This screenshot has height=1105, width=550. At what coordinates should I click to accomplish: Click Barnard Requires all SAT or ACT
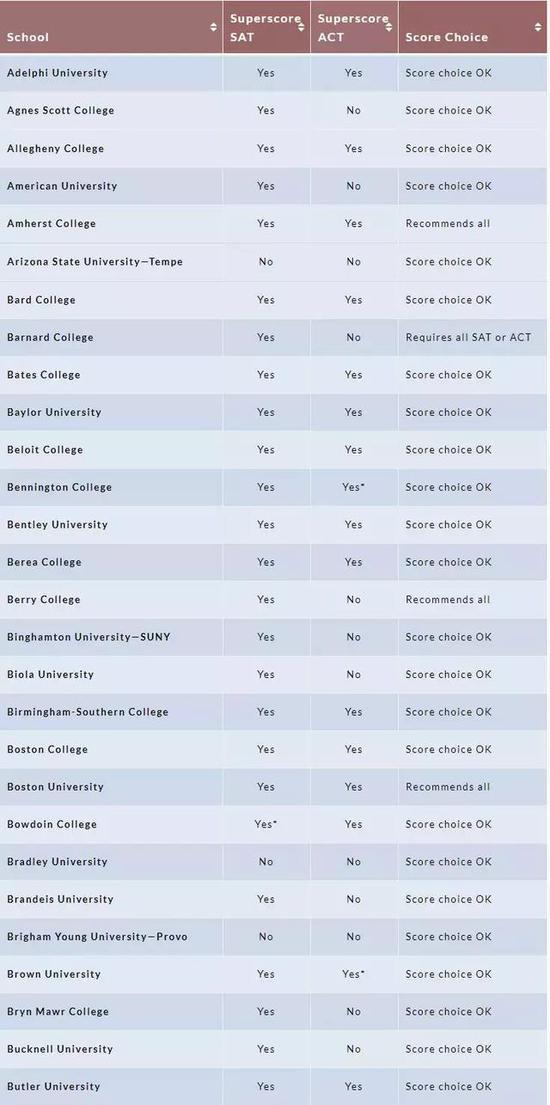[468, 337]
